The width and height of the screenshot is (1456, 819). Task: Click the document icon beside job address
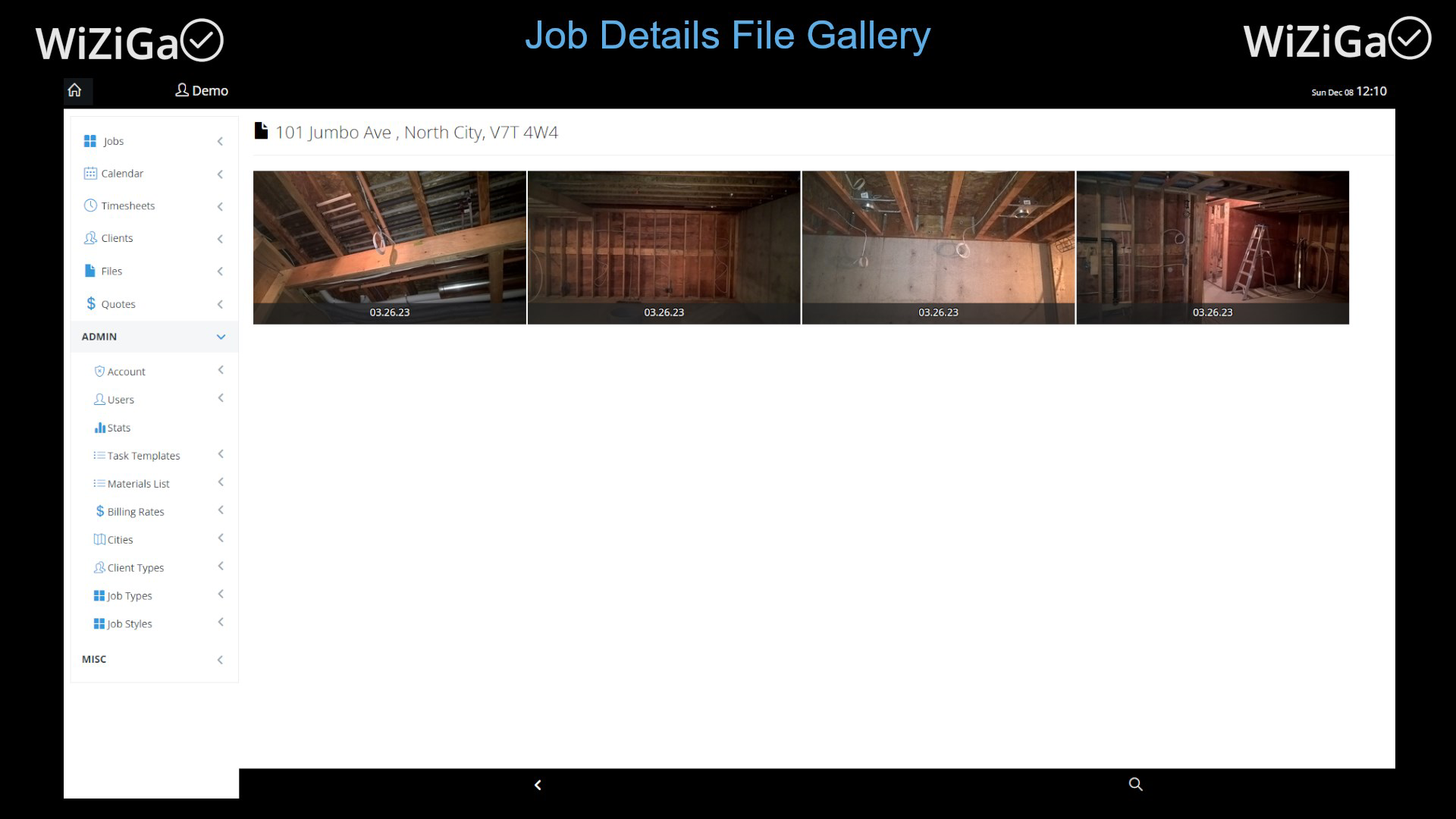[261, 131]
